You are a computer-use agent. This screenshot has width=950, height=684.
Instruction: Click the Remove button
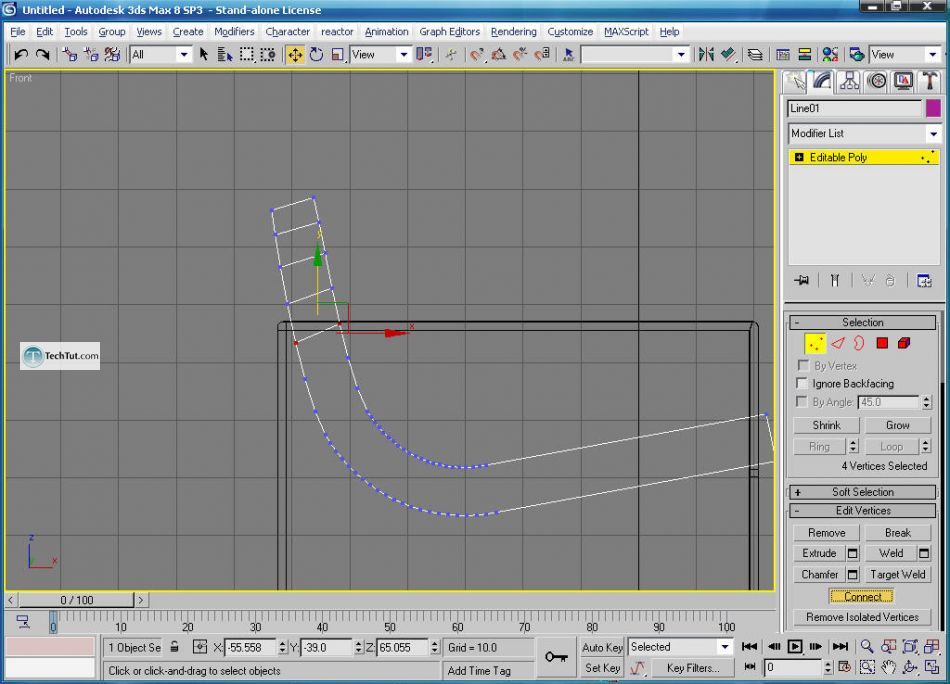point(826,533)
